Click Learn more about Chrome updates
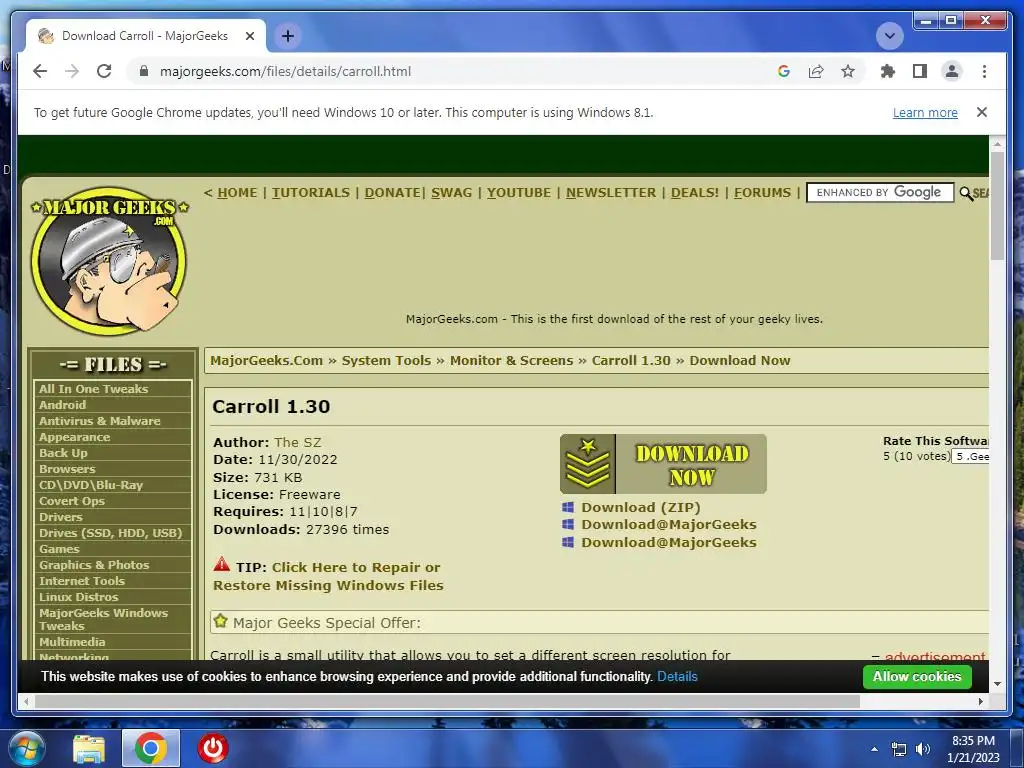1024x768 pixels. [925, 112]
